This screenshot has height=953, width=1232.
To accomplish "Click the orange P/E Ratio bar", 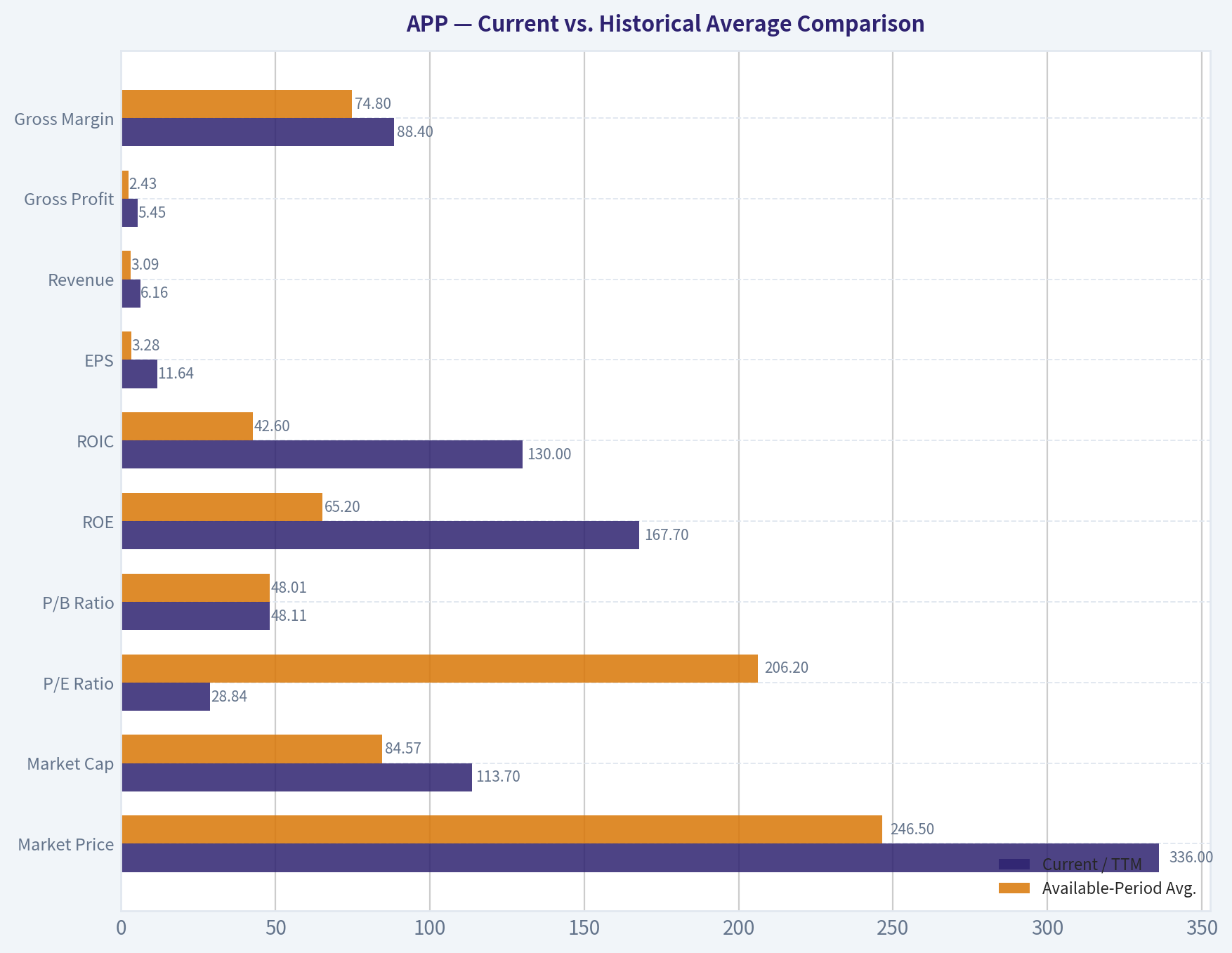I will coord(440,668).
